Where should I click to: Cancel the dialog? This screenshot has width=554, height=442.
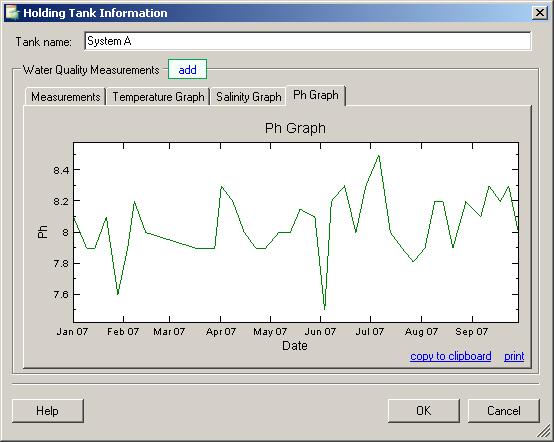[x=504, y=411]
